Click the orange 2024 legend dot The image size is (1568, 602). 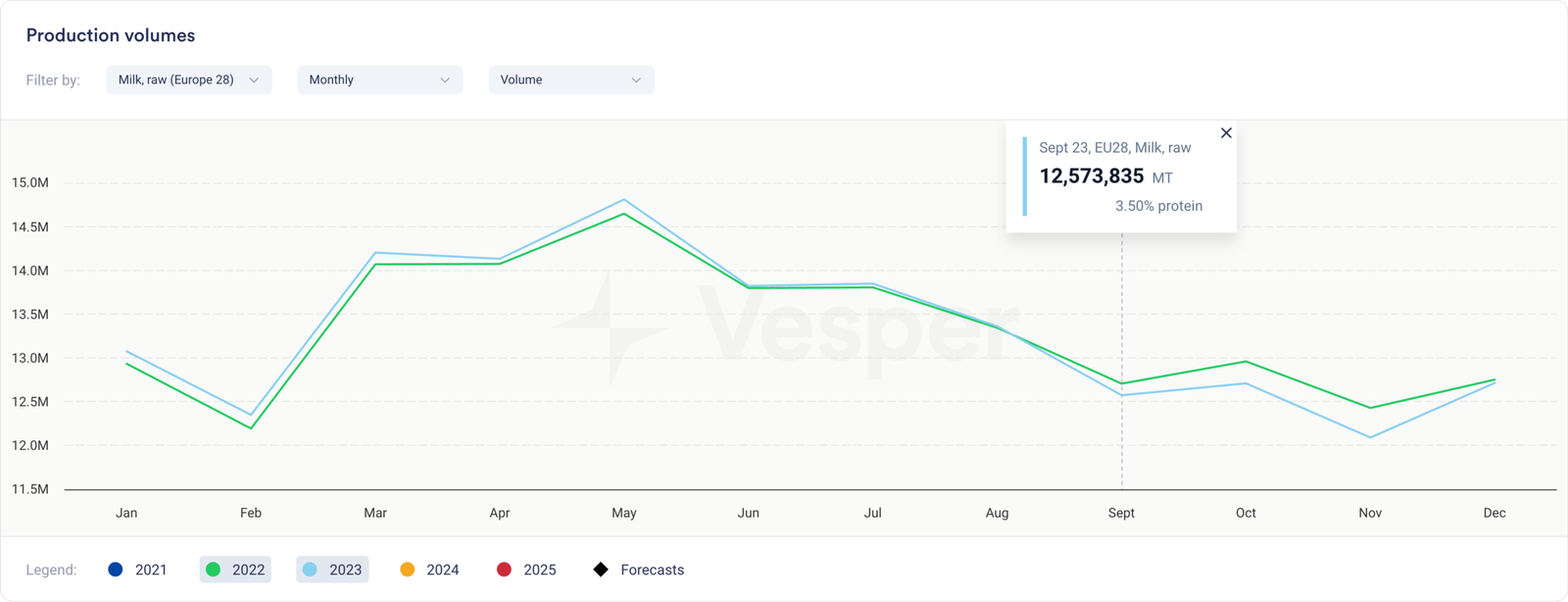tap(408, 570)
